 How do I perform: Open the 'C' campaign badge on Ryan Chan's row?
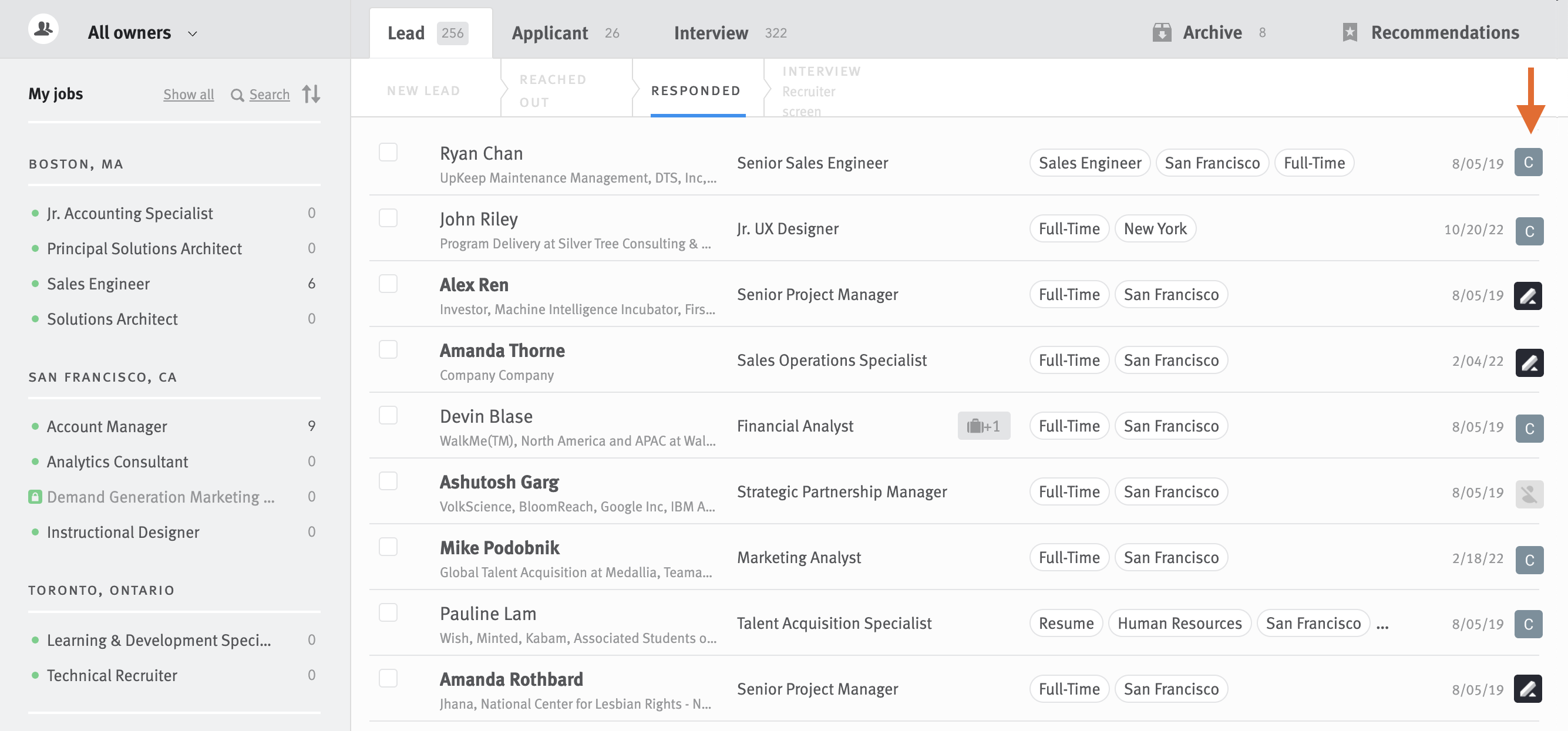pyautogui.click(x=1529, y=162)
